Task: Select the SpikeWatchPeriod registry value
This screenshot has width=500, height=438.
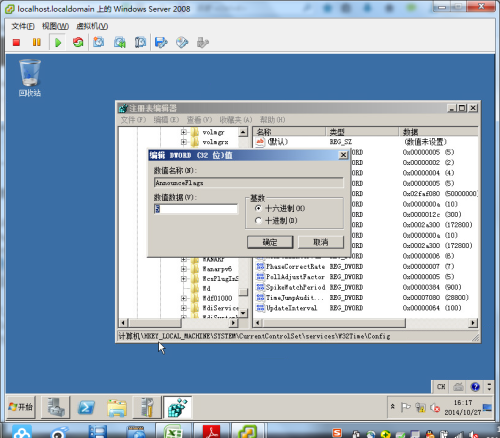Action: (x=295, y=287)
